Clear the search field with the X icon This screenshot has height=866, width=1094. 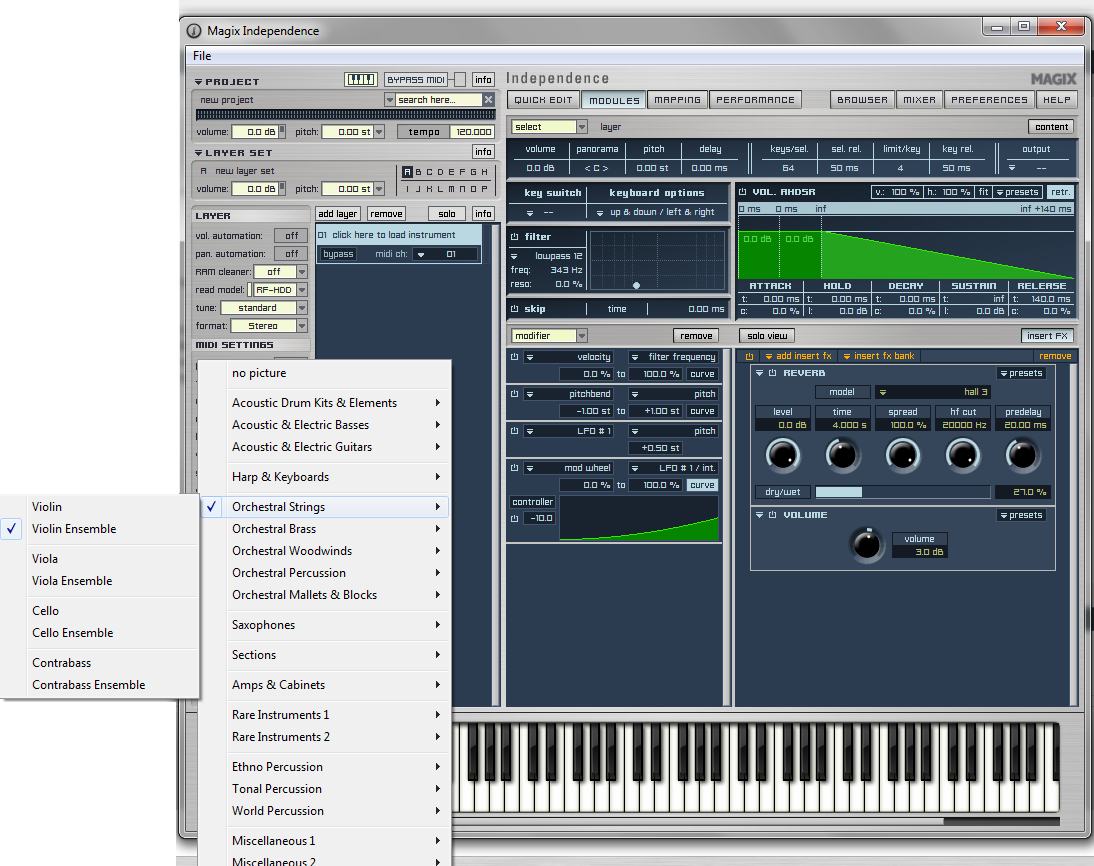(488, 100)
